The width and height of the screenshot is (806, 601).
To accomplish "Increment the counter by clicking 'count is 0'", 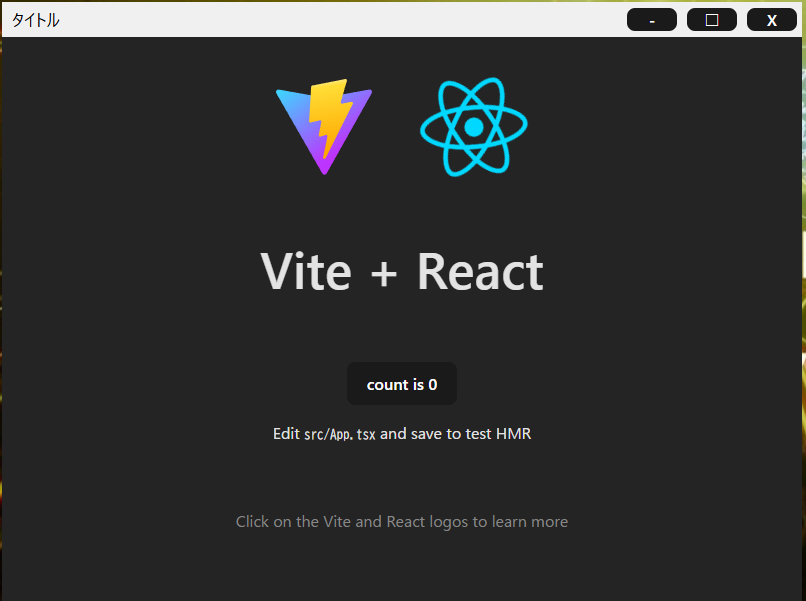I will pyautogui.click(x=402, y=384).
